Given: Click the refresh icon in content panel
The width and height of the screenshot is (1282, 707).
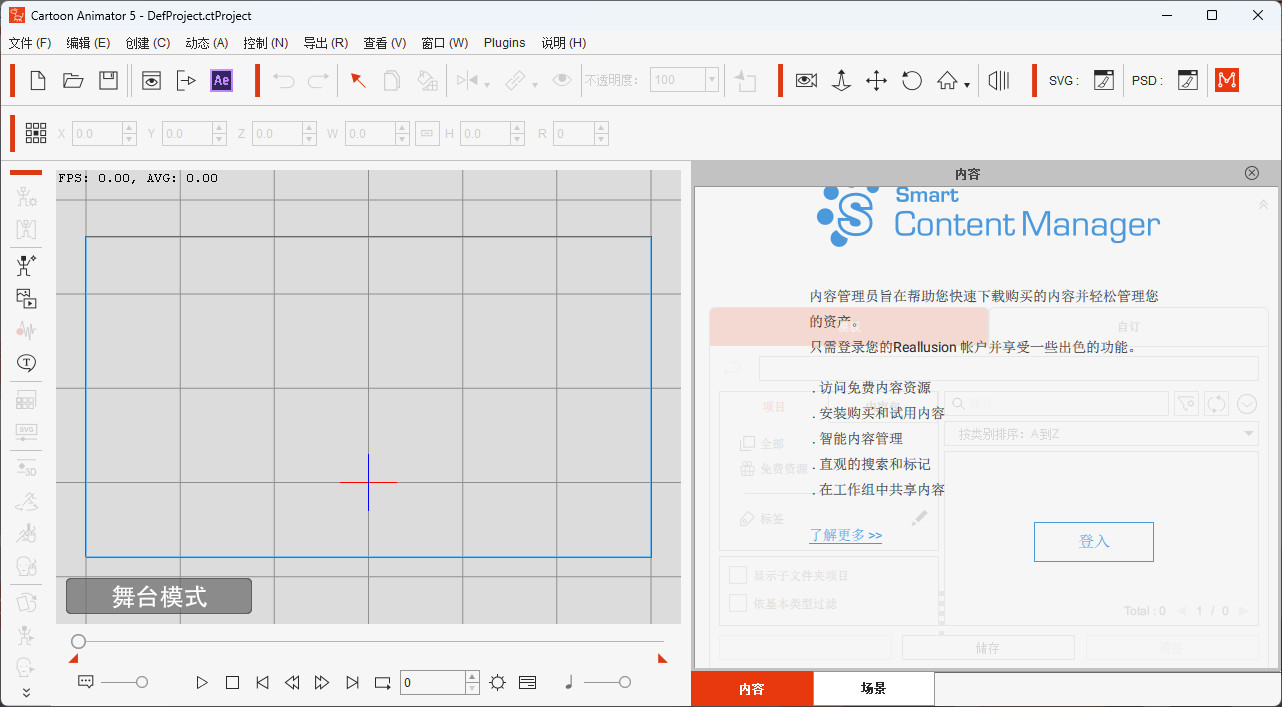Looking at the screenshot, I should click(1216, 403).
